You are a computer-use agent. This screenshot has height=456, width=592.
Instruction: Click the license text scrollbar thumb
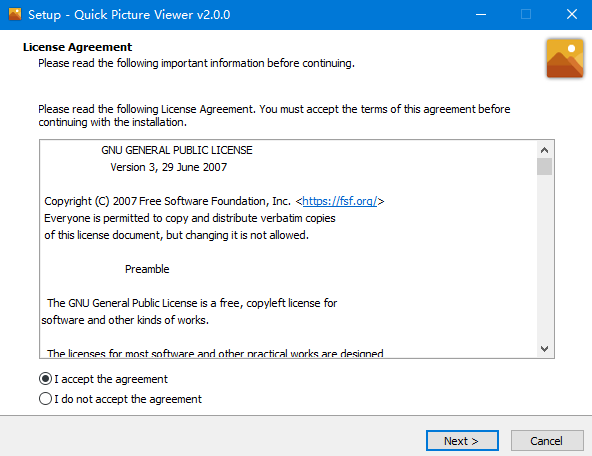(x=544, y=166)
